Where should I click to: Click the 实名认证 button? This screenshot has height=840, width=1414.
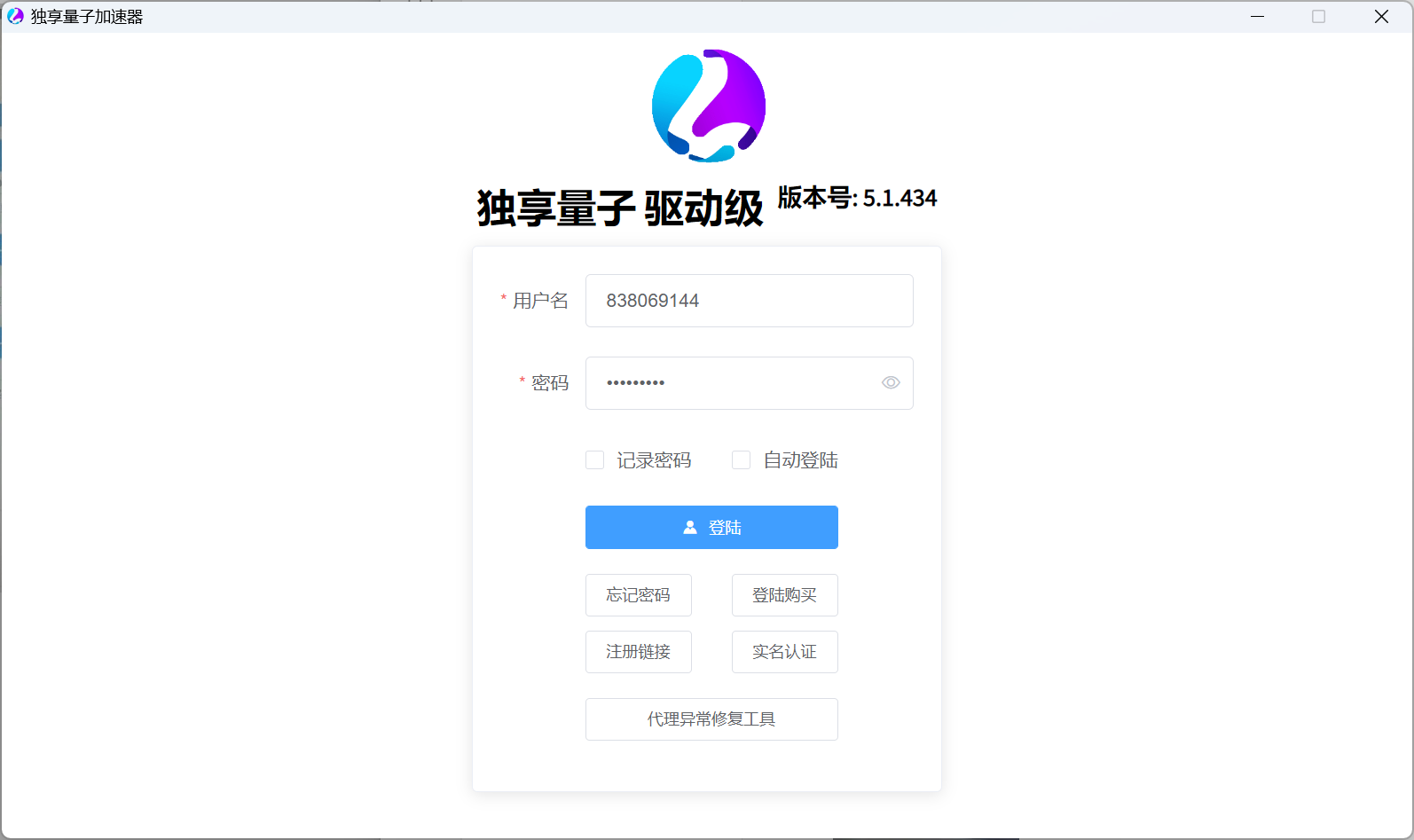coord(785,652)
